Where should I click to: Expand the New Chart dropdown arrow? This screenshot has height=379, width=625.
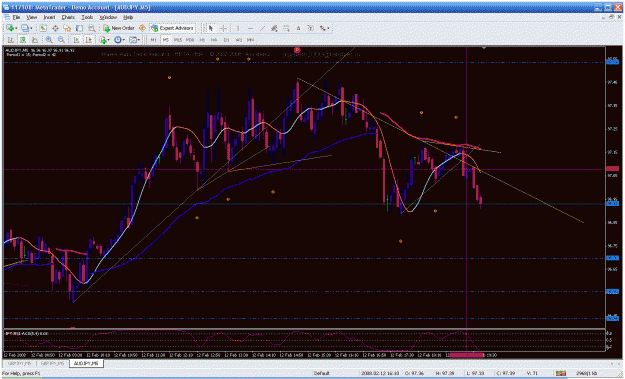tap(16, 28)
